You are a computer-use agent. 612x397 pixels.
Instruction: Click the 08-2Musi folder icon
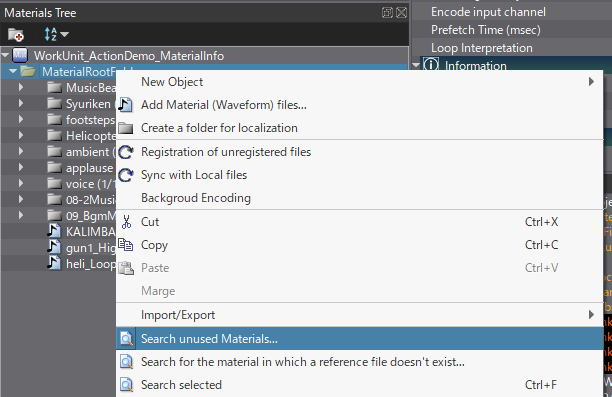tap(54, 199)
